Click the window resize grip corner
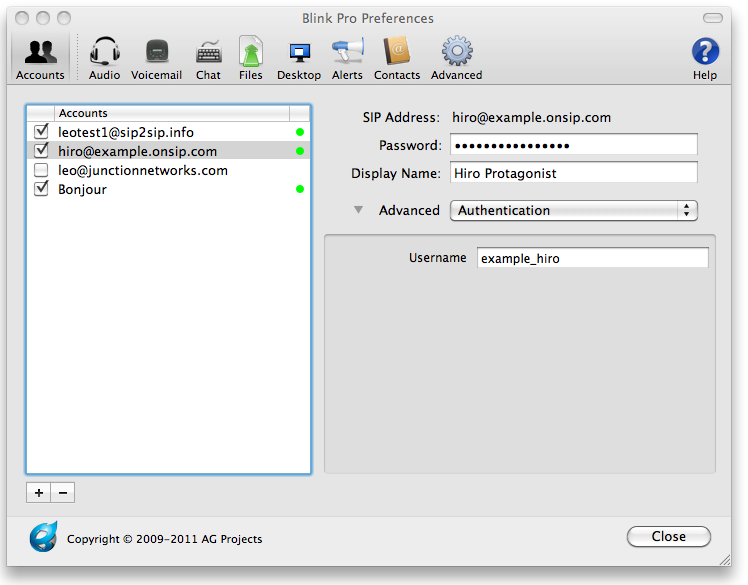Screen dimensions: 748x585 (725, 560)
